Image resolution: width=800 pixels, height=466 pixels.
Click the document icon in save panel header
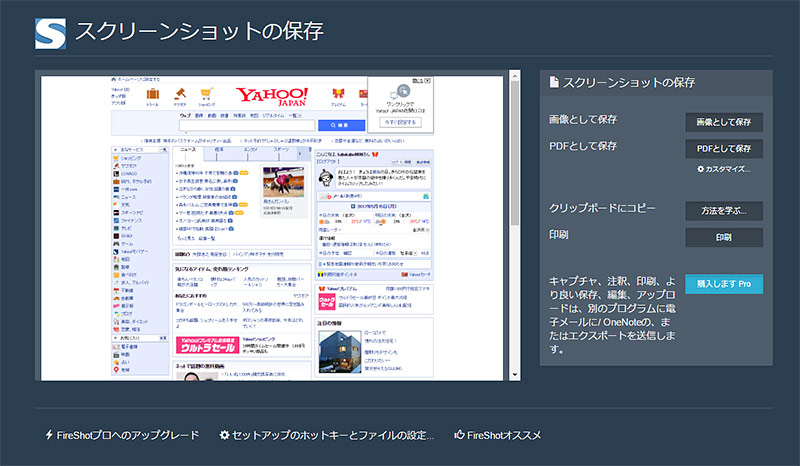[x=555, y=83]
